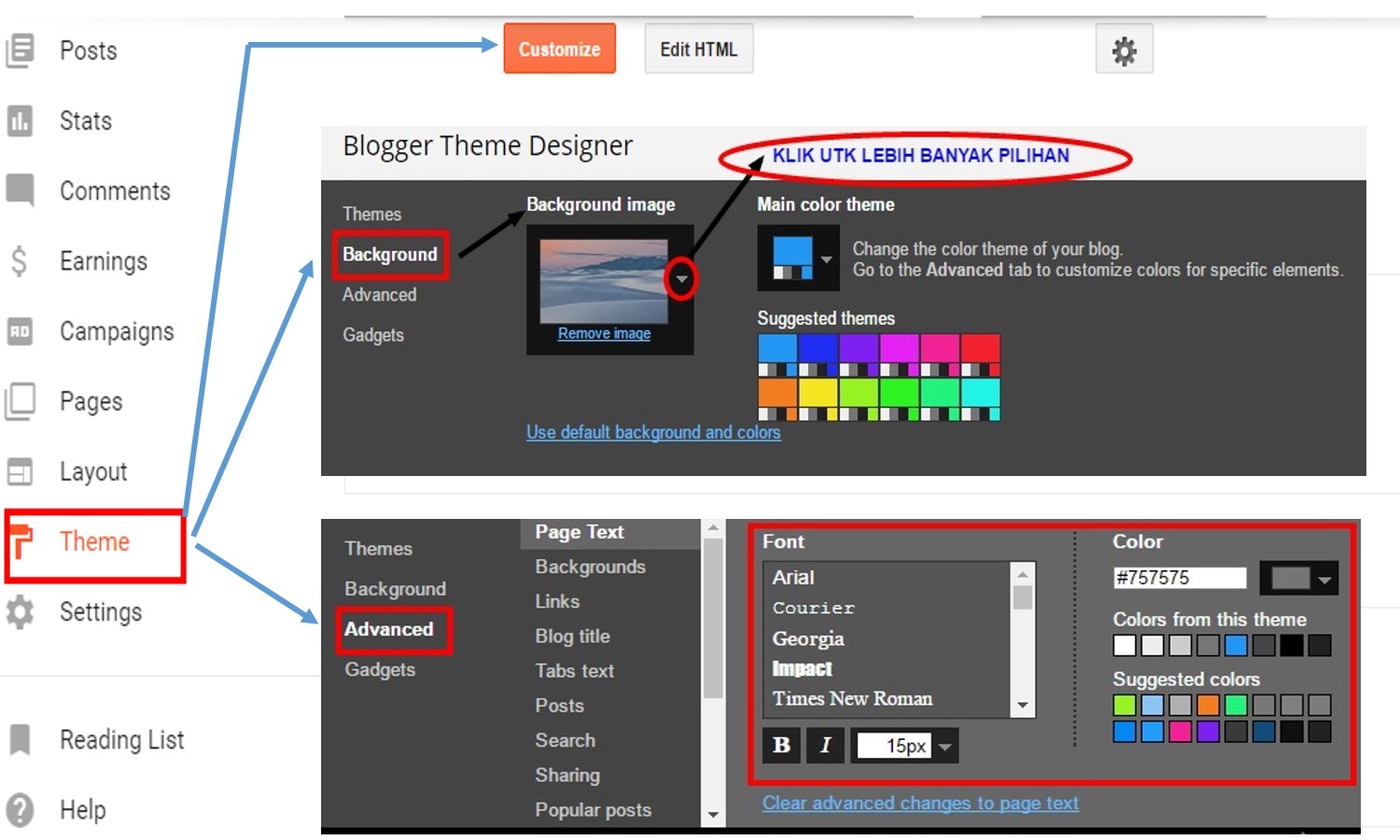The height and width of the screenshot is (840, 1400).
Task: Click the Edit HTML button
Action: pyautogui.click(x=698, y=49)
